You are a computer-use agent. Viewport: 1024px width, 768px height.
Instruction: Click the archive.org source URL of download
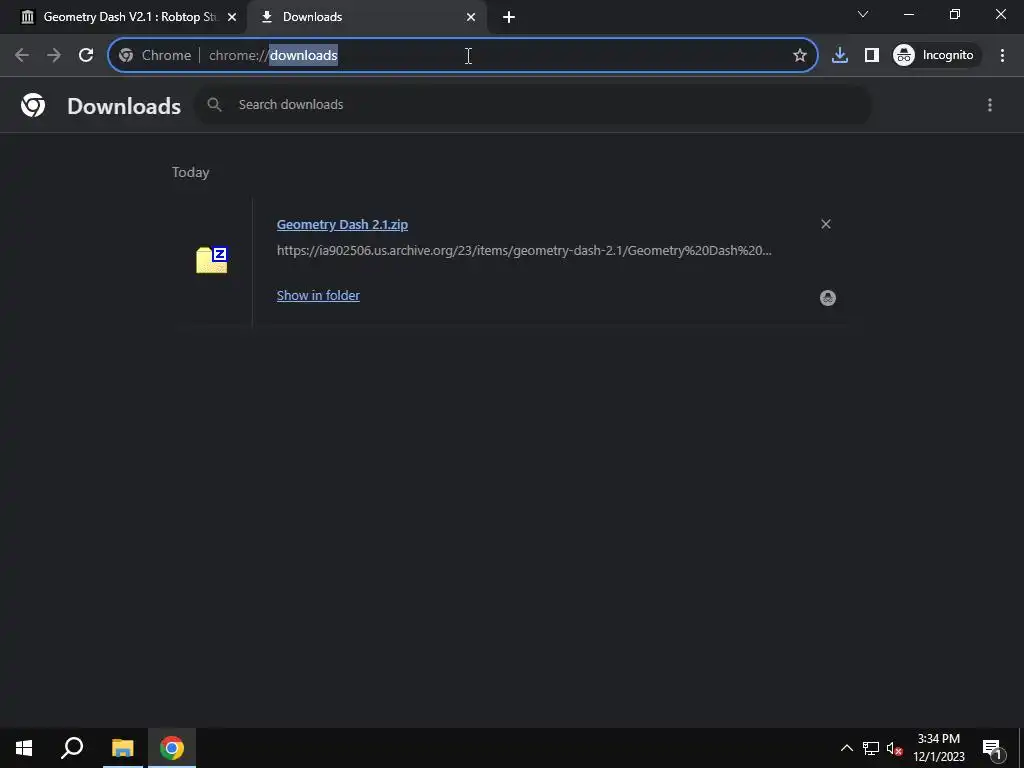[524, 251]
